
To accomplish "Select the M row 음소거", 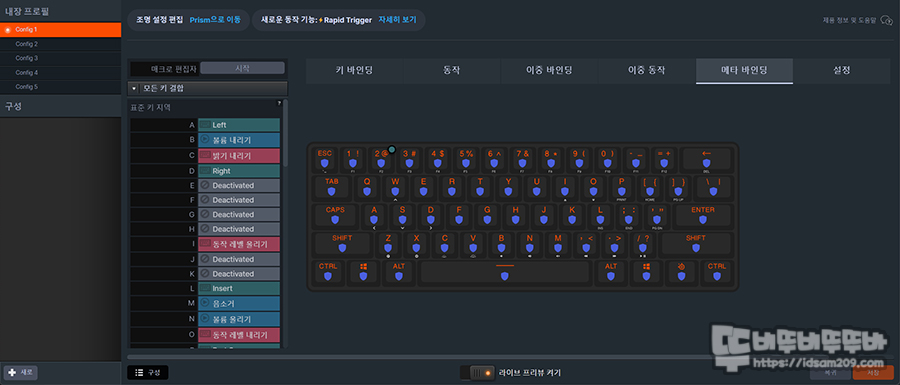I will (x=205, y=304).
